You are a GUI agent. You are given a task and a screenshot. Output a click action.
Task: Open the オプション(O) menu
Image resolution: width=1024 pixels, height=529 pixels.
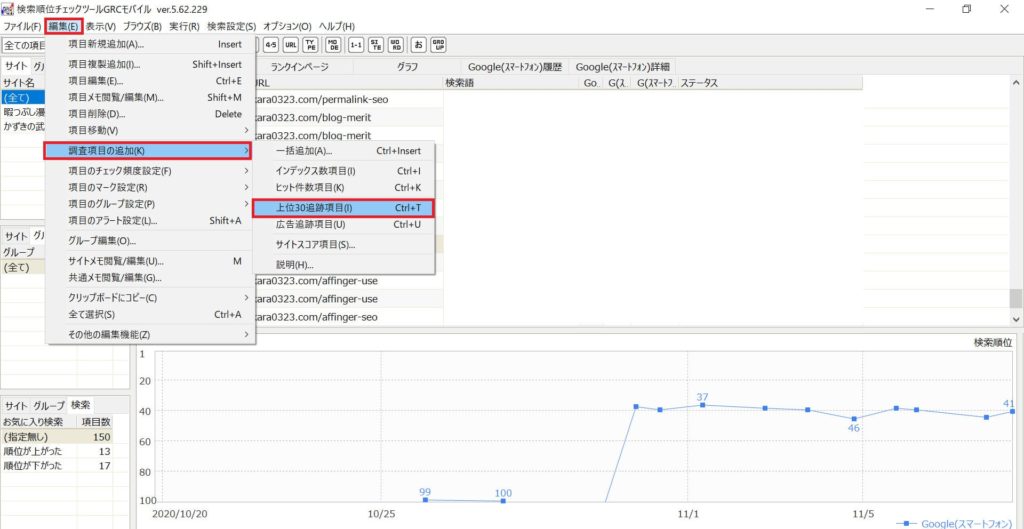tap(287, 27)
